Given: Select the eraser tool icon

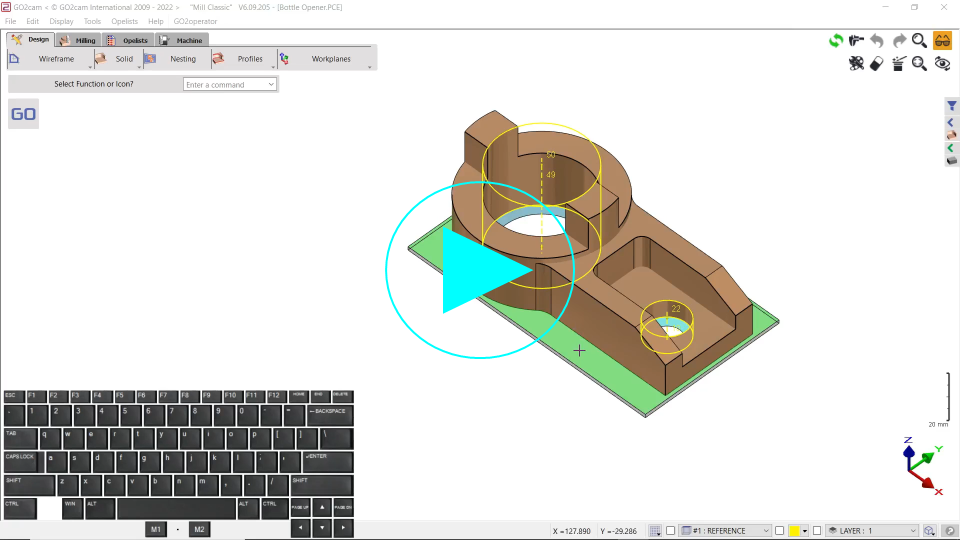Looking at the screenshot, I should (877, 64).
